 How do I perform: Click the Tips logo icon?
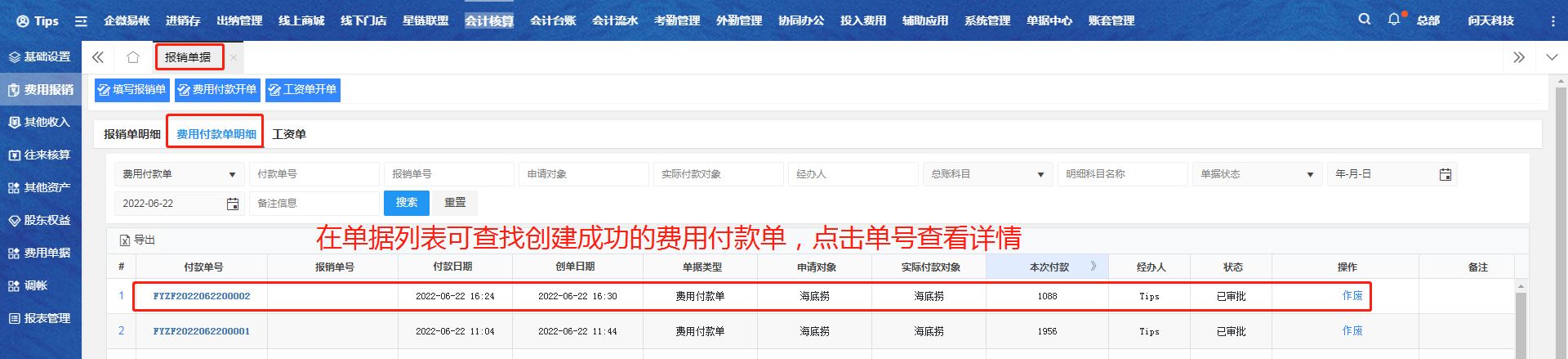[23, 21]
